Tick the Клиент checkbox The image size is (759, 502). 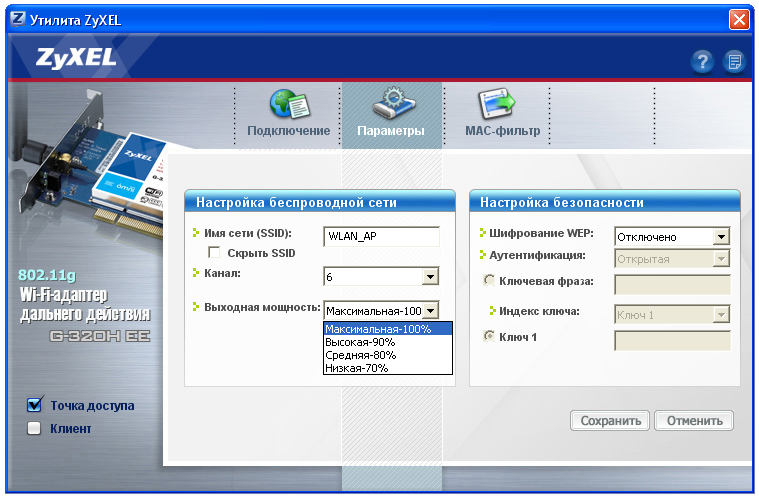click(34, 428)
